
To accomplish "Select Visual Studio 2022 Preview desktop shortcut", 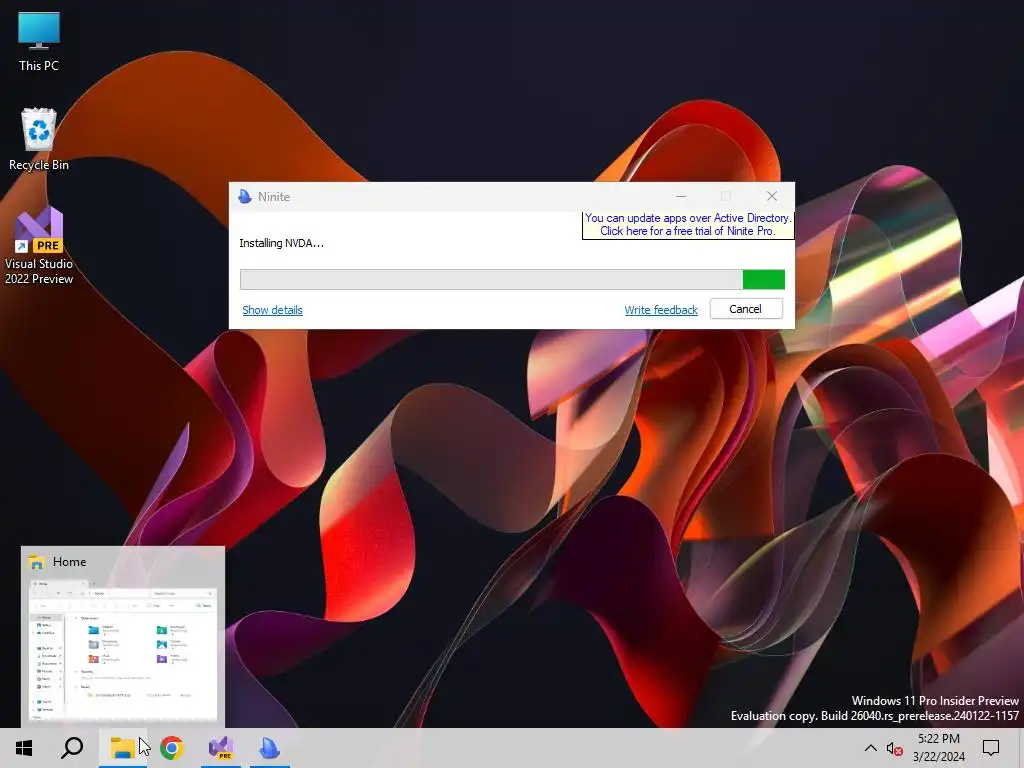I will (x=39, y=247).
